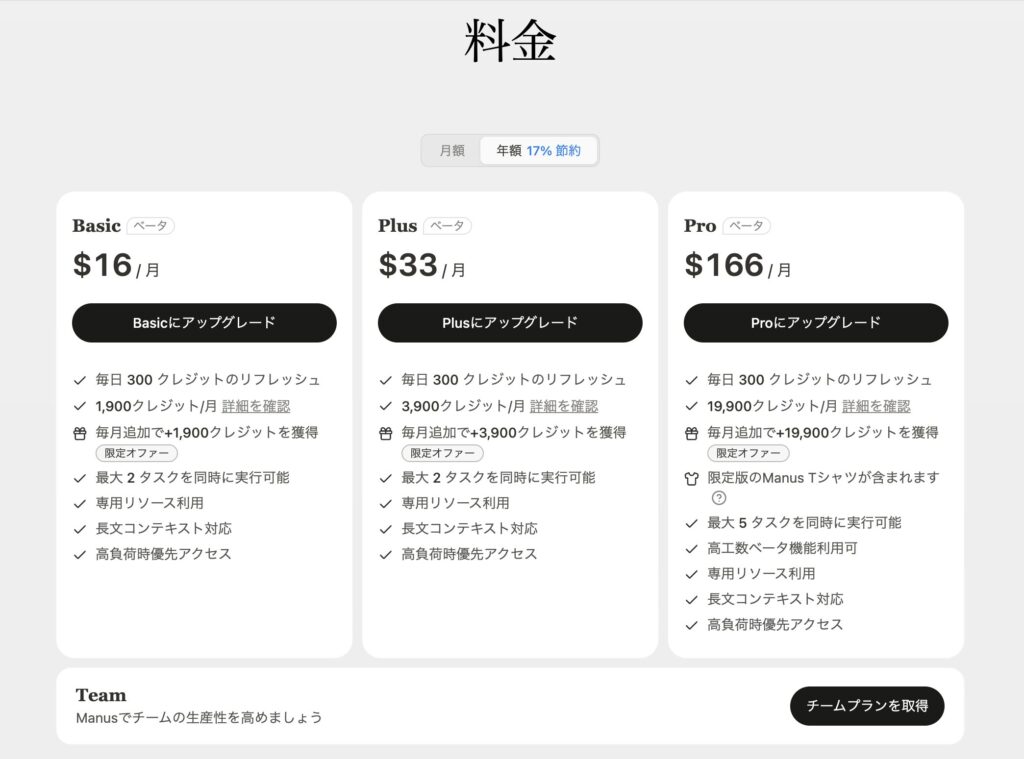Screen dimensions: 1024x759
Task: Click question mark help icon under T-shirt row
Action: [718, 498]
